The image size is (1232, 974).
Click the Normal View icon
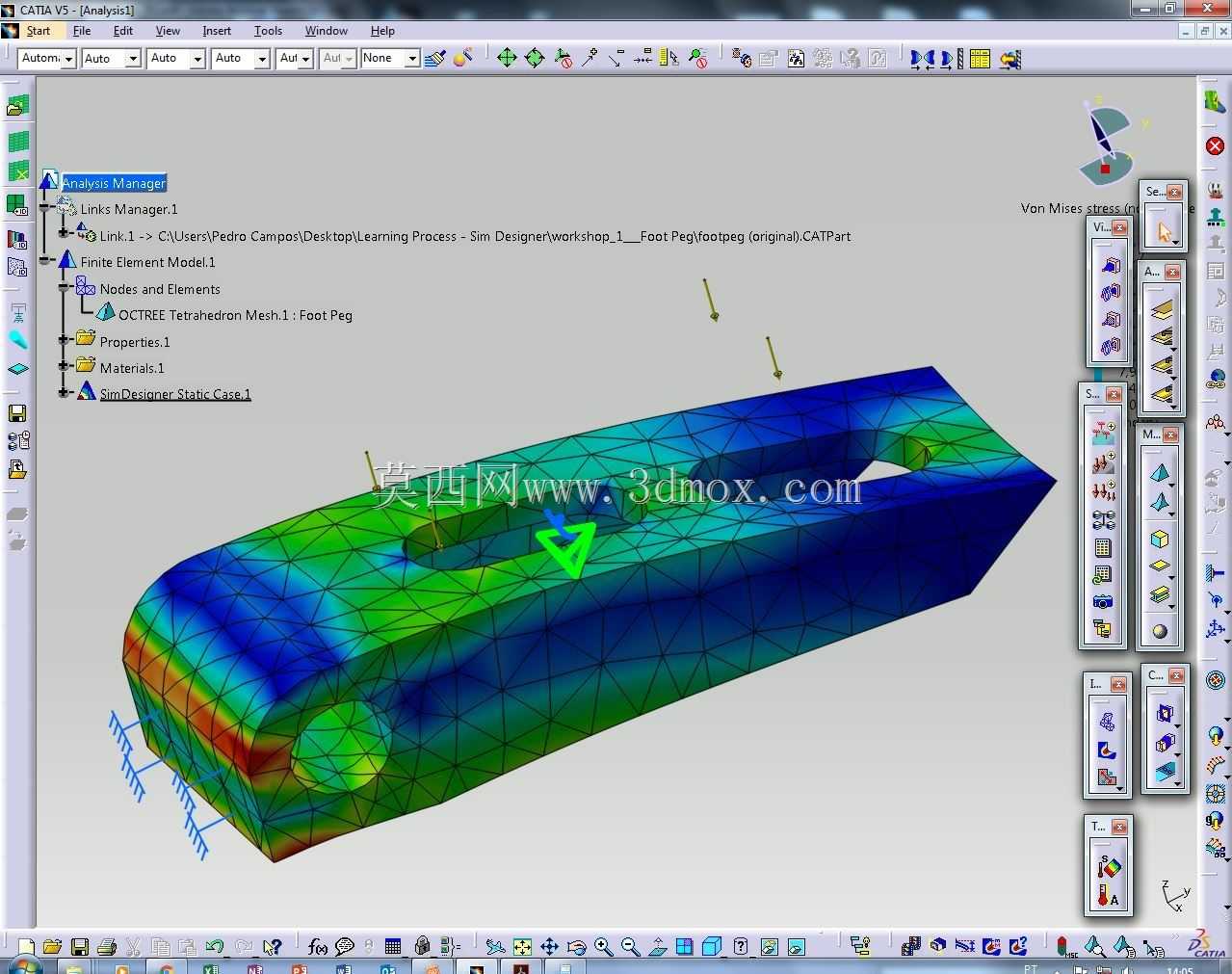[657, 947]
